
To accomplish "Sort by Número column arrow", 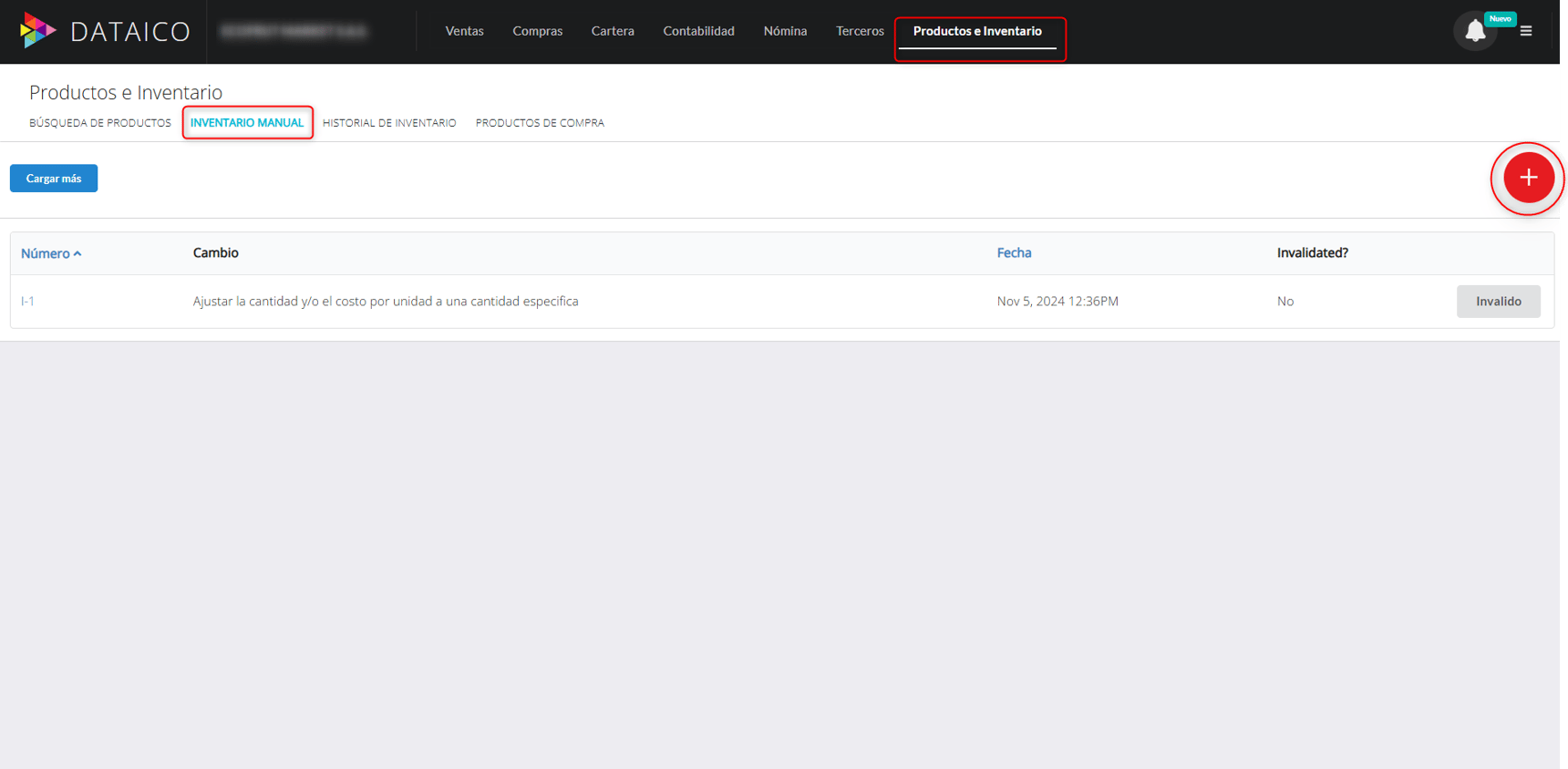I will coord(78,254).
